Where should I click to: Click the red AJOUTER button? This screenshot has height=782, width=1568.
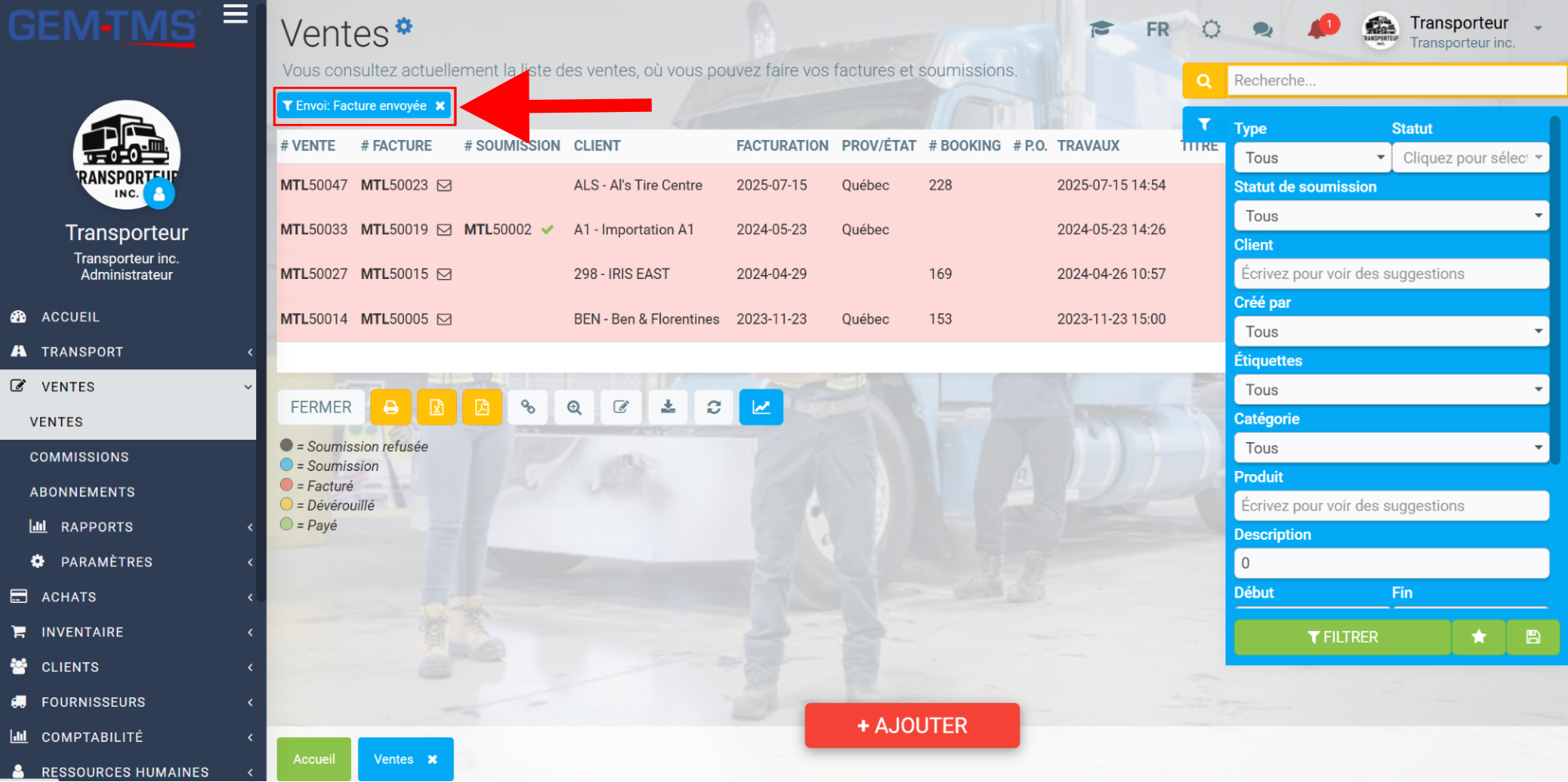point(912,726)
